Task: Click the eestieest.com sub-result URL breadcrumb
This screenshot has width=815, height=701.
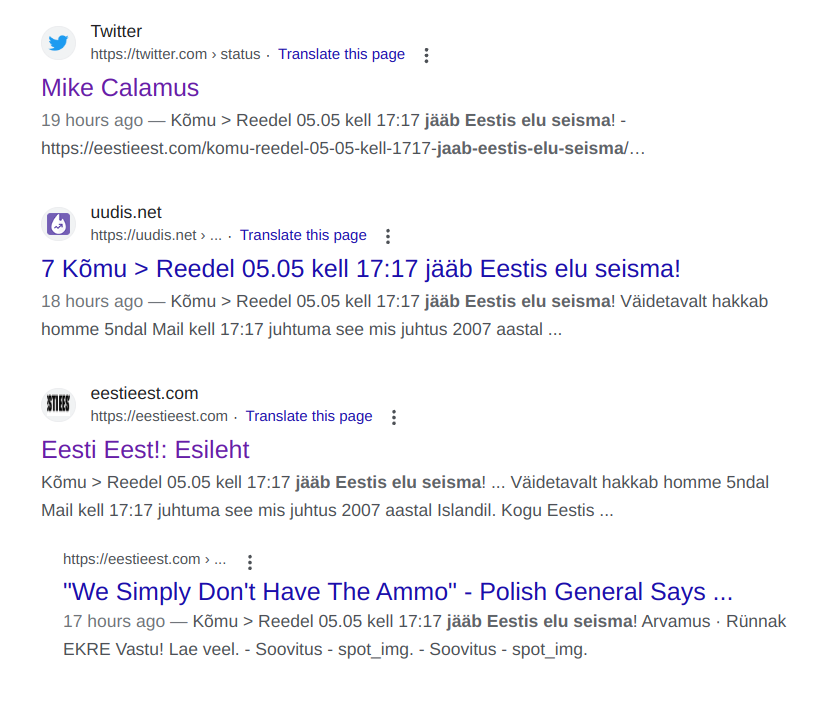Action: 144,559
